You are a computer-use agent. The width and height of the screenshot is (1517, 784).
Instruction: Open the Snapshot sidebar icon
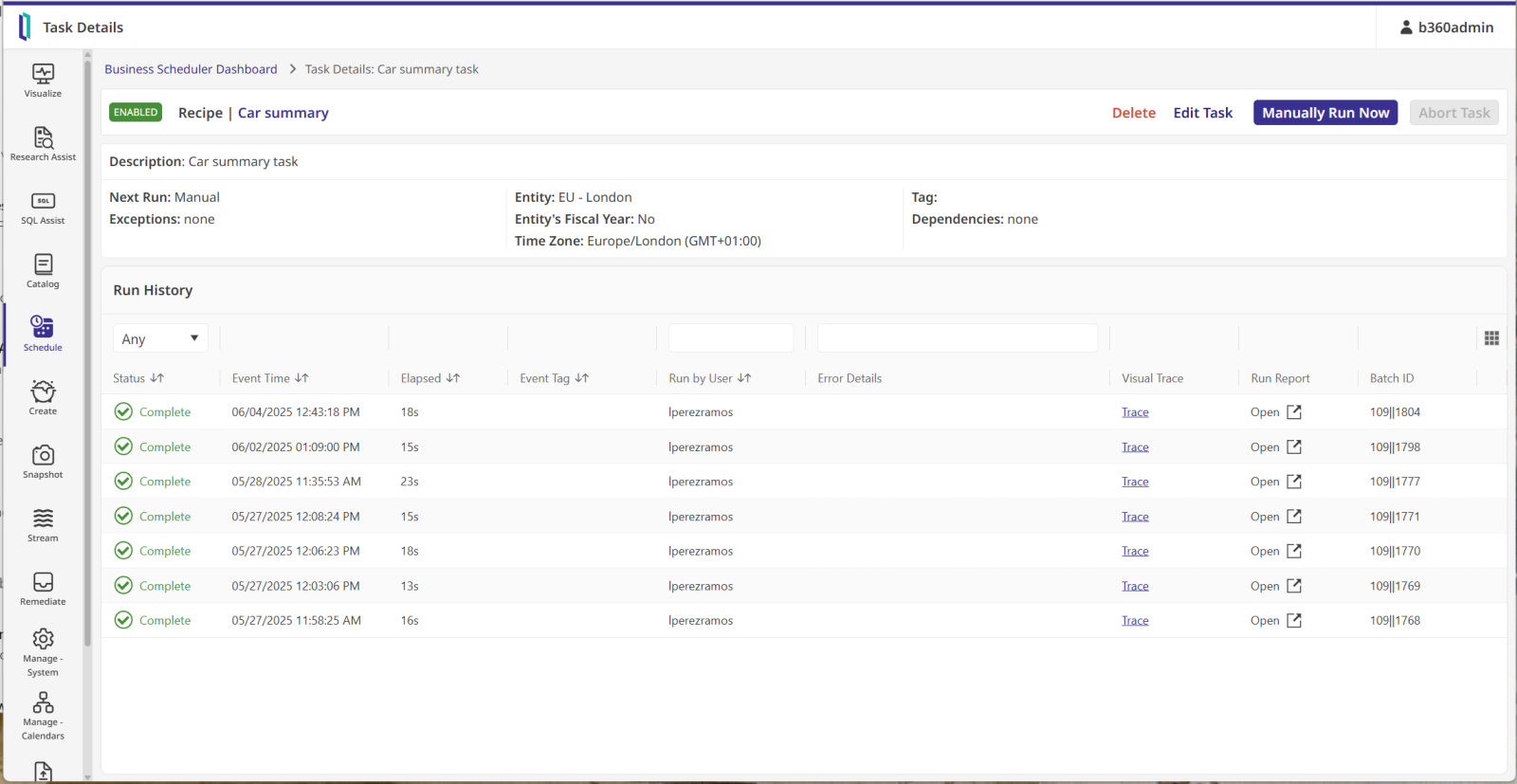coord(43,461)
